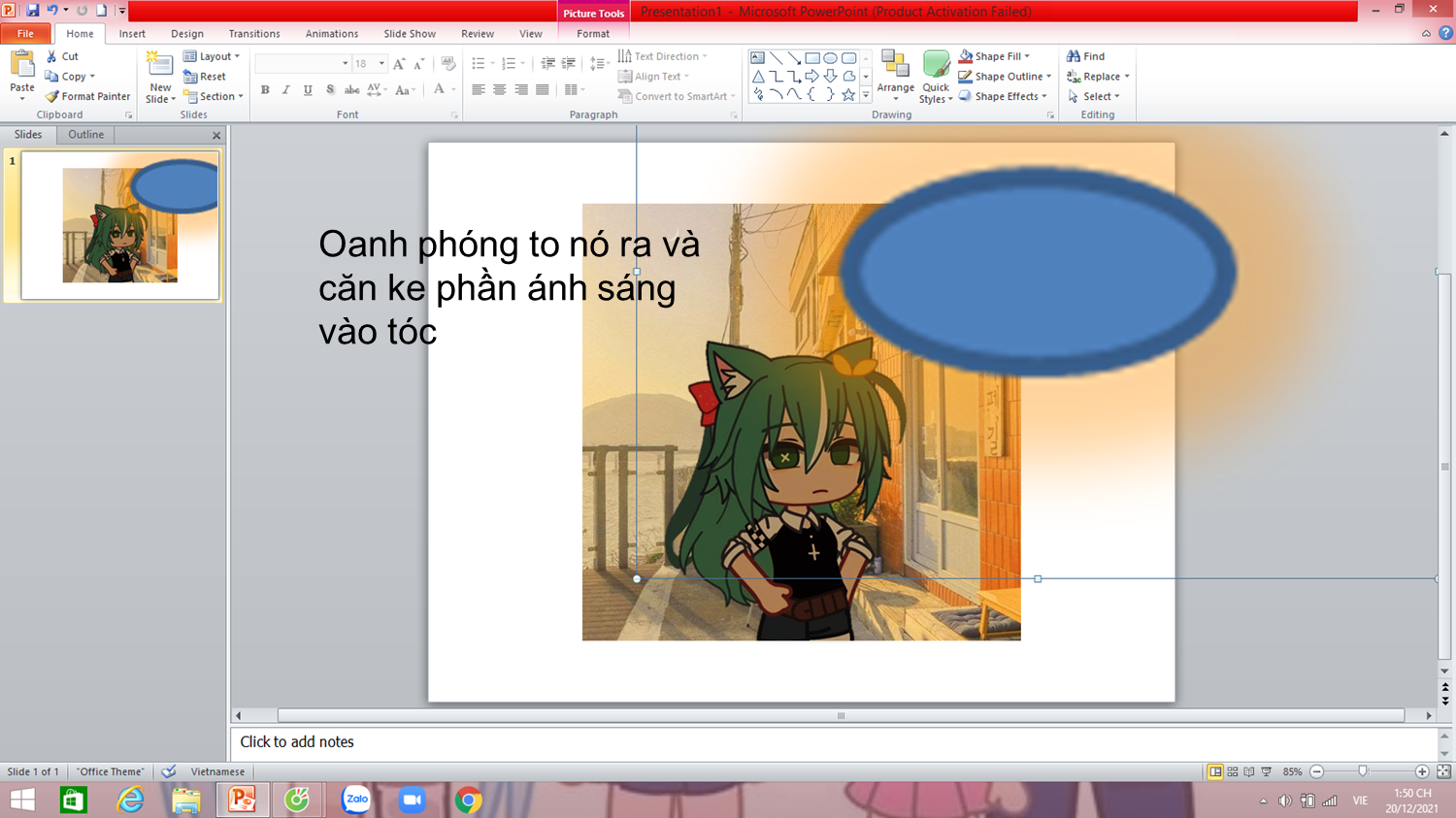Viewport: 1456px width, 818px height.
Task: Select the star shape in gallery
Action: [848, 95]
